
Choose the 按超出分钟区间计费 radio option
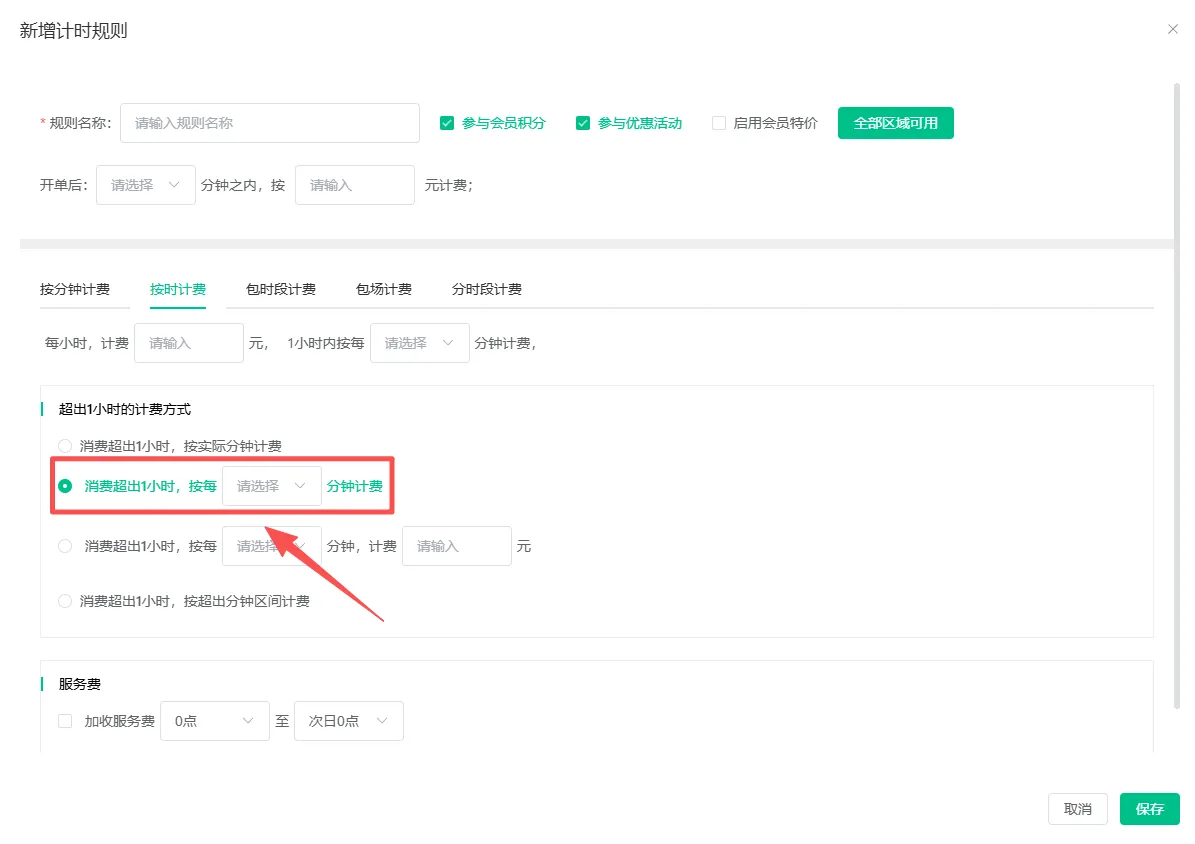tap(65, 601)
